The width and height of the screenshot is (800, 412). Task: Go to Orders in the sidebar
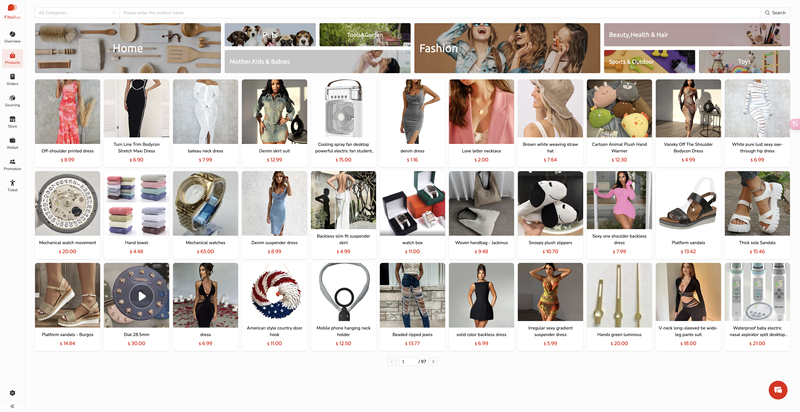(12, 80)
